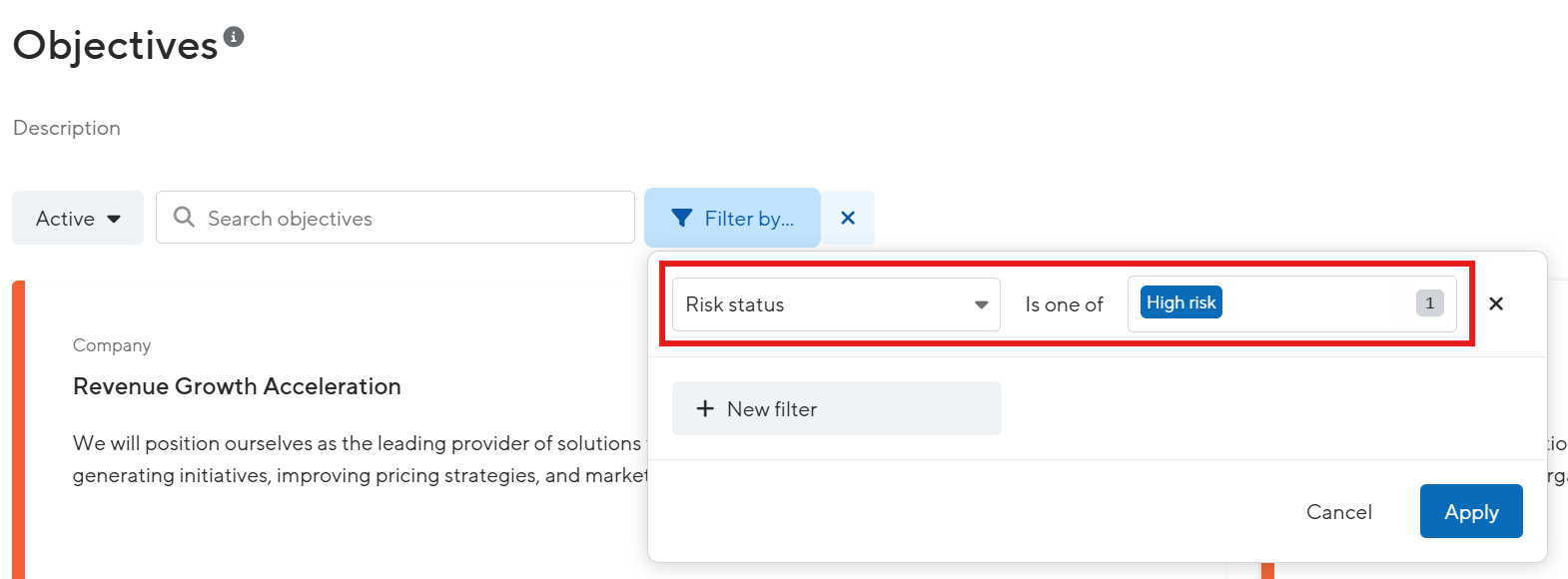1568x579 pixels.
Task: Click the orange status bar on objective card
Action: pos(18,429)
